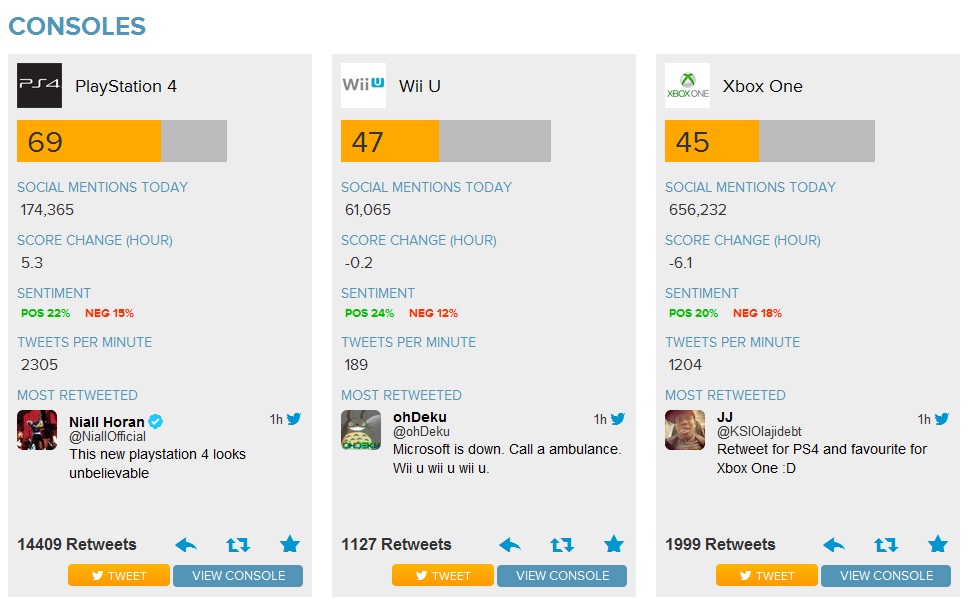The height and width of the screenshot is (613, 976).
Task: Retweet JJ's Xbox One tweet
Action: 886,545
